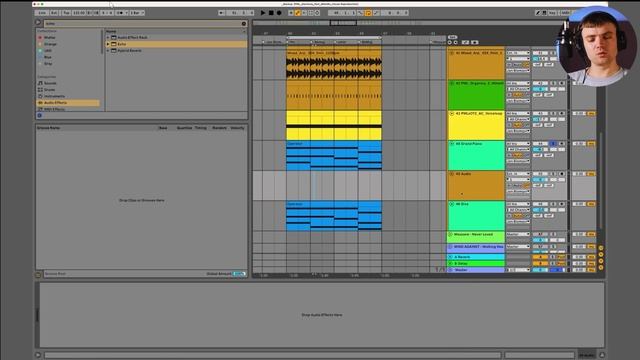The image size is (640, 360).
Task: Select the Audio Effects browser category
Action: (68, 102)
